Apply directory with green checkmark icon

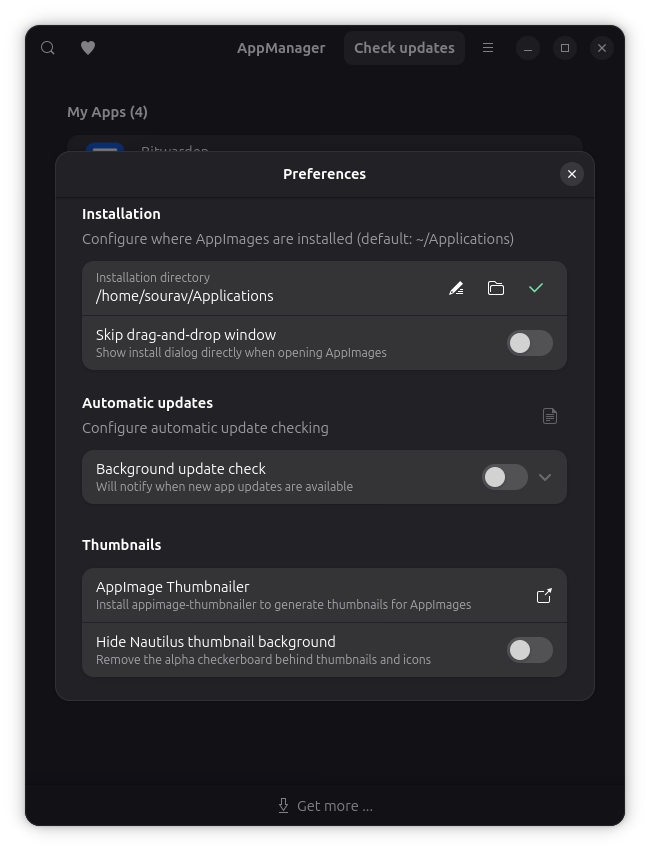point(536,288)
